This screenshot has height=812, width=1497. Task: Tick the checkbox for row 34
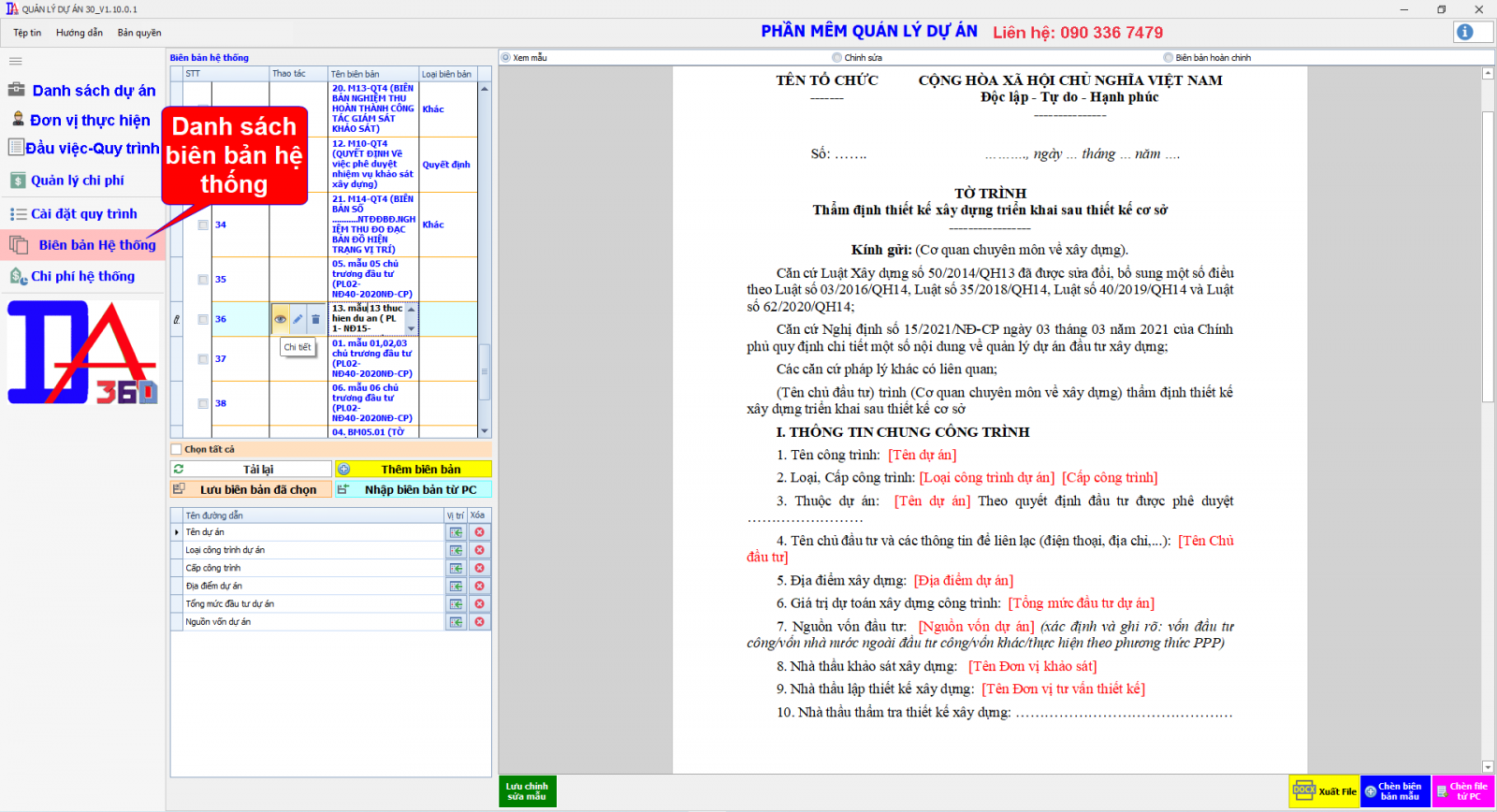click(x=203, y=225)
